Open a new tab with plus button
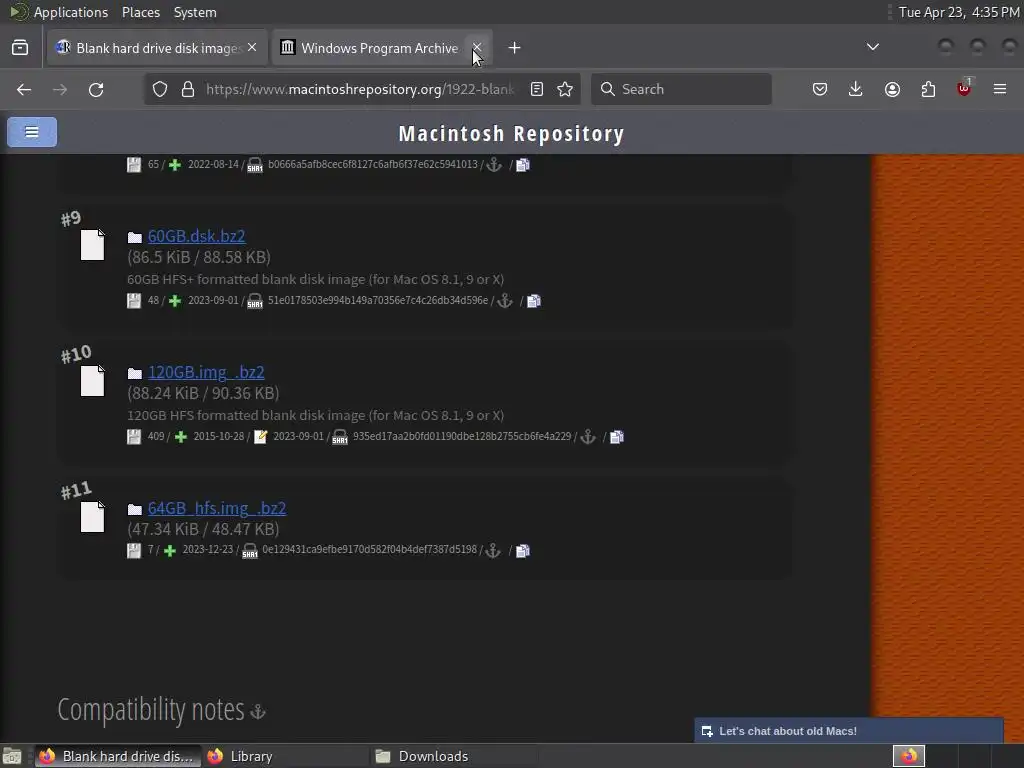1024x768 pixels. point(515,48)
